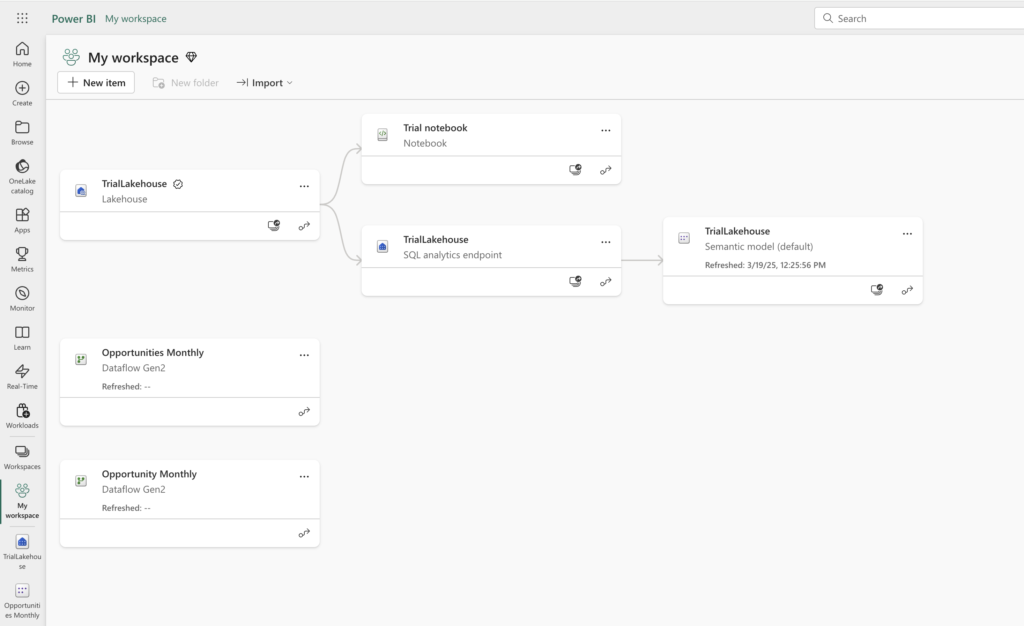Open more options on Opportunity Monthly card
The height and width of the screenshot is (626, 1024).
click(304, 477)
